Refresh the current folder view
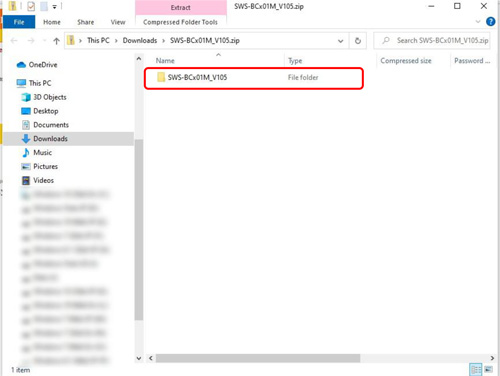This screenshot has width=500, height=376. click(358, 41)
